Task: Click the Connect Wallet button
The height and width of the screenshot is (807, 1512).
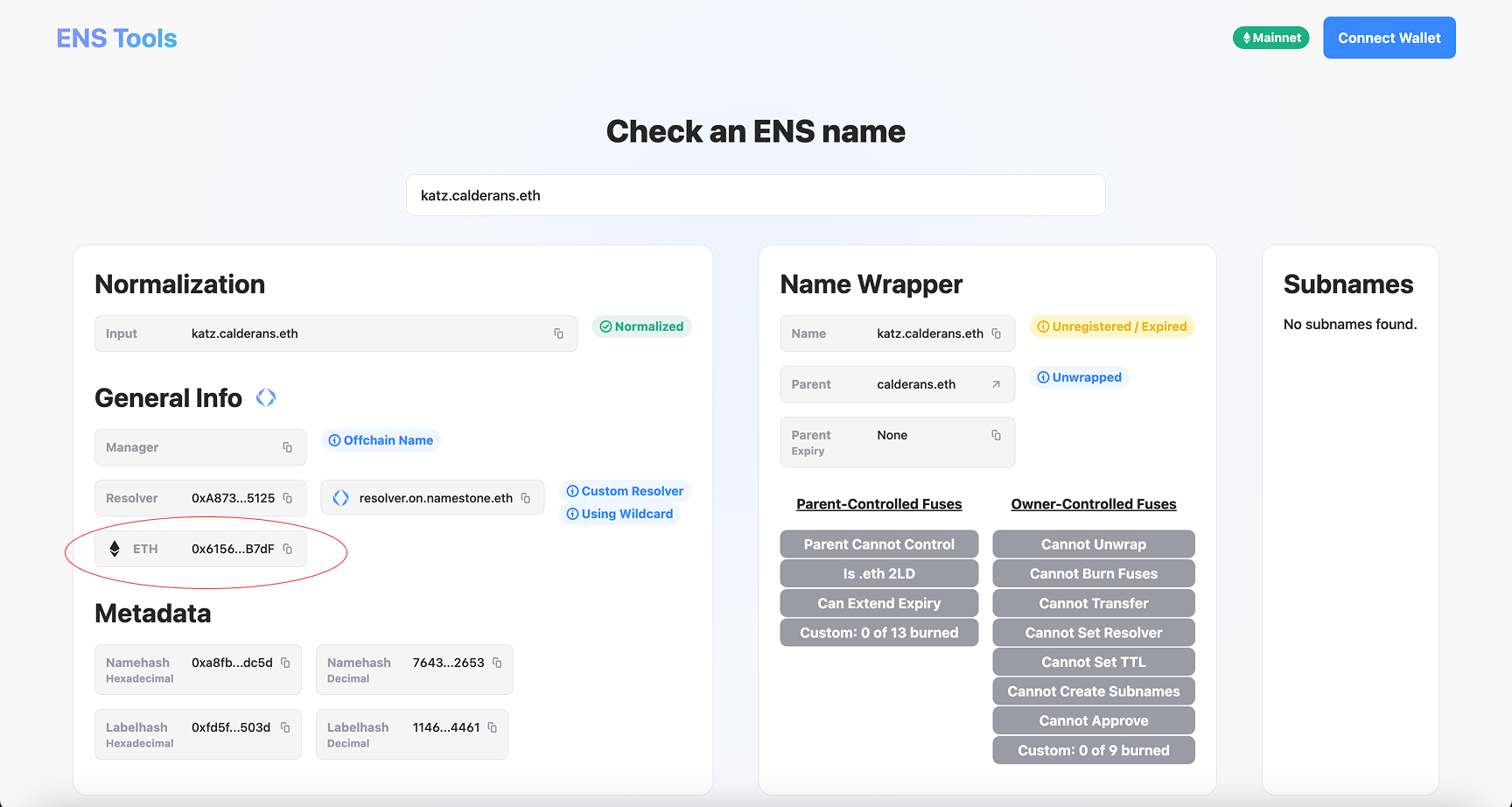Action: click(x=1389, y=38)
